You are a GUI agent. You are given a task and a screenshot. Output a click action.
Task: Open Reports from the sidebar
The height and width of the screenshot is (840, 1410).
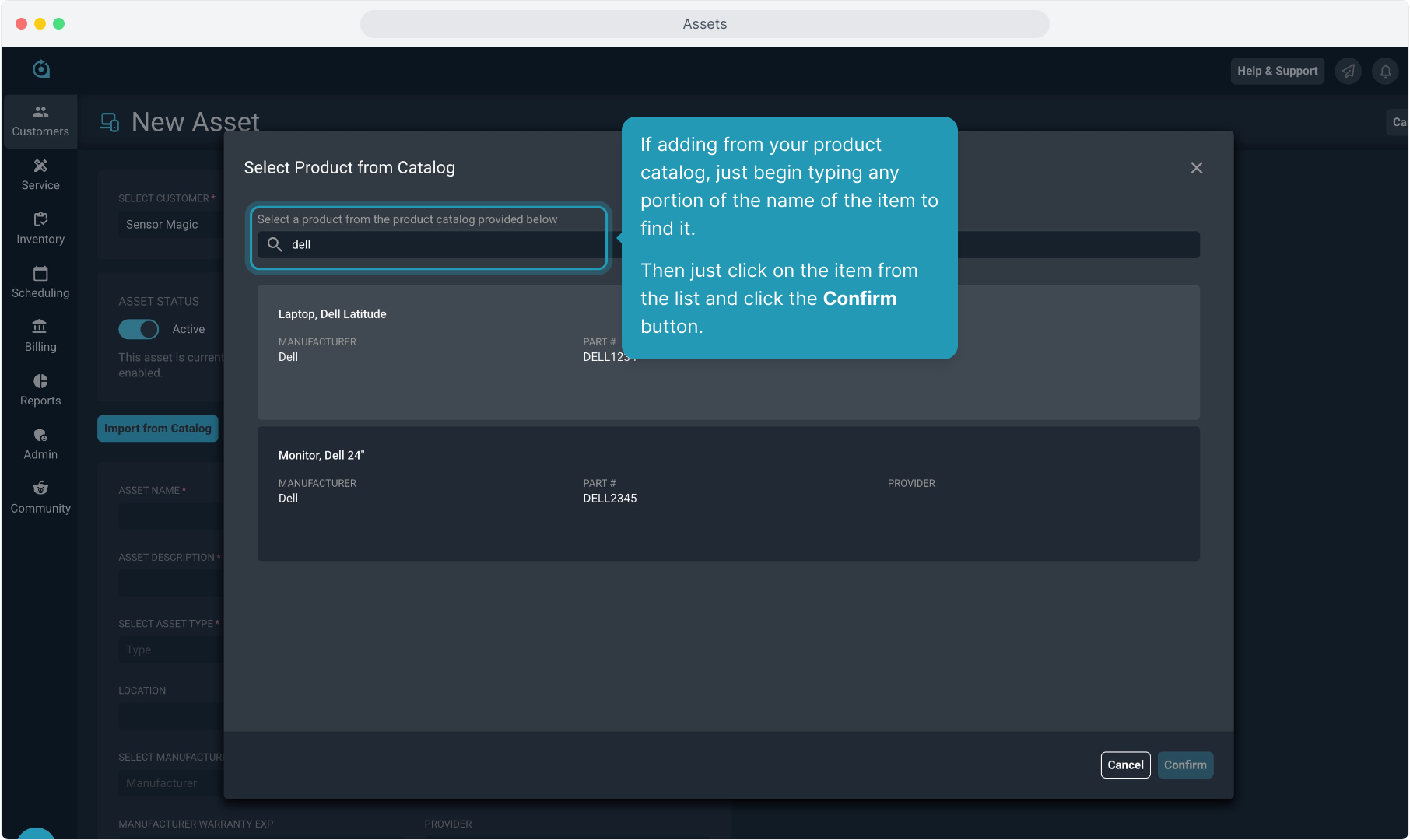[40, 390]
